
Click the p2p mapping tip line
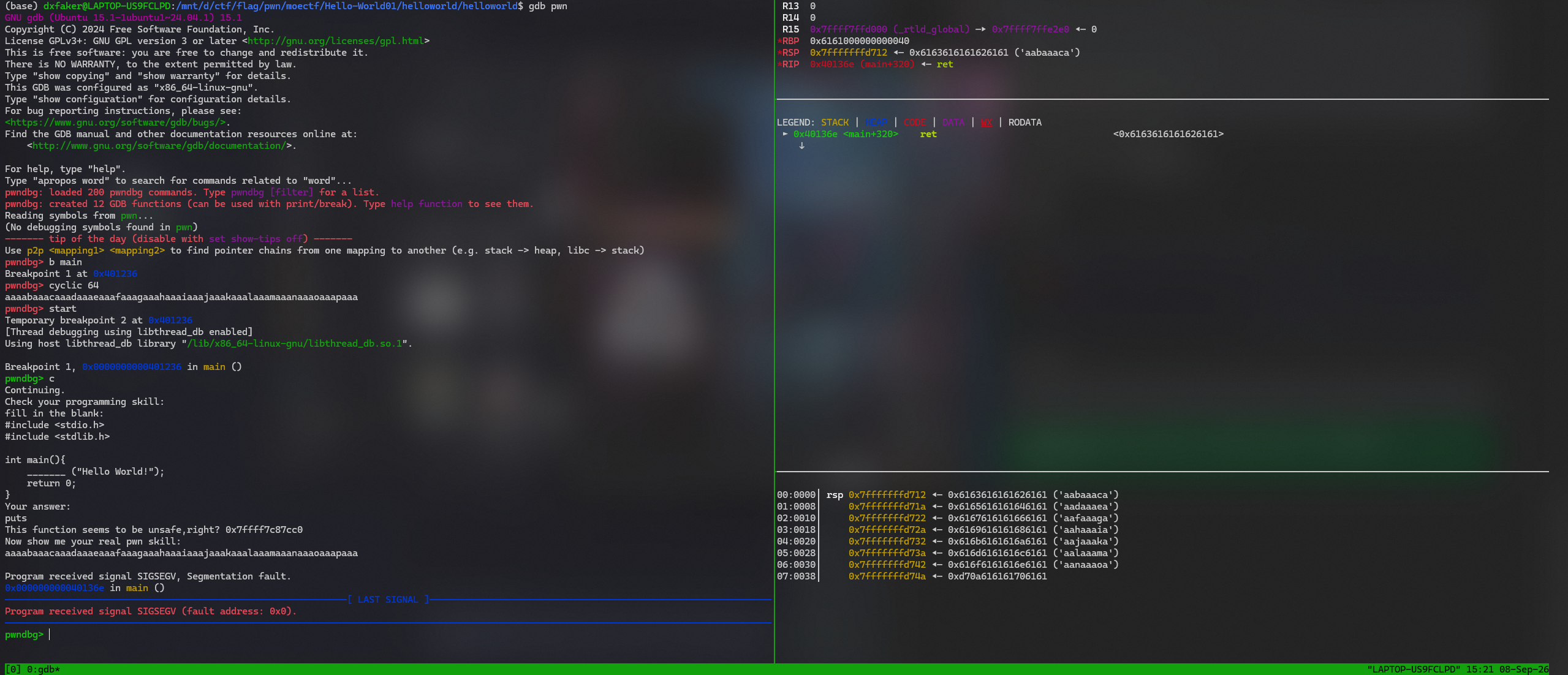pyautogui.click(x=325, y=251)
